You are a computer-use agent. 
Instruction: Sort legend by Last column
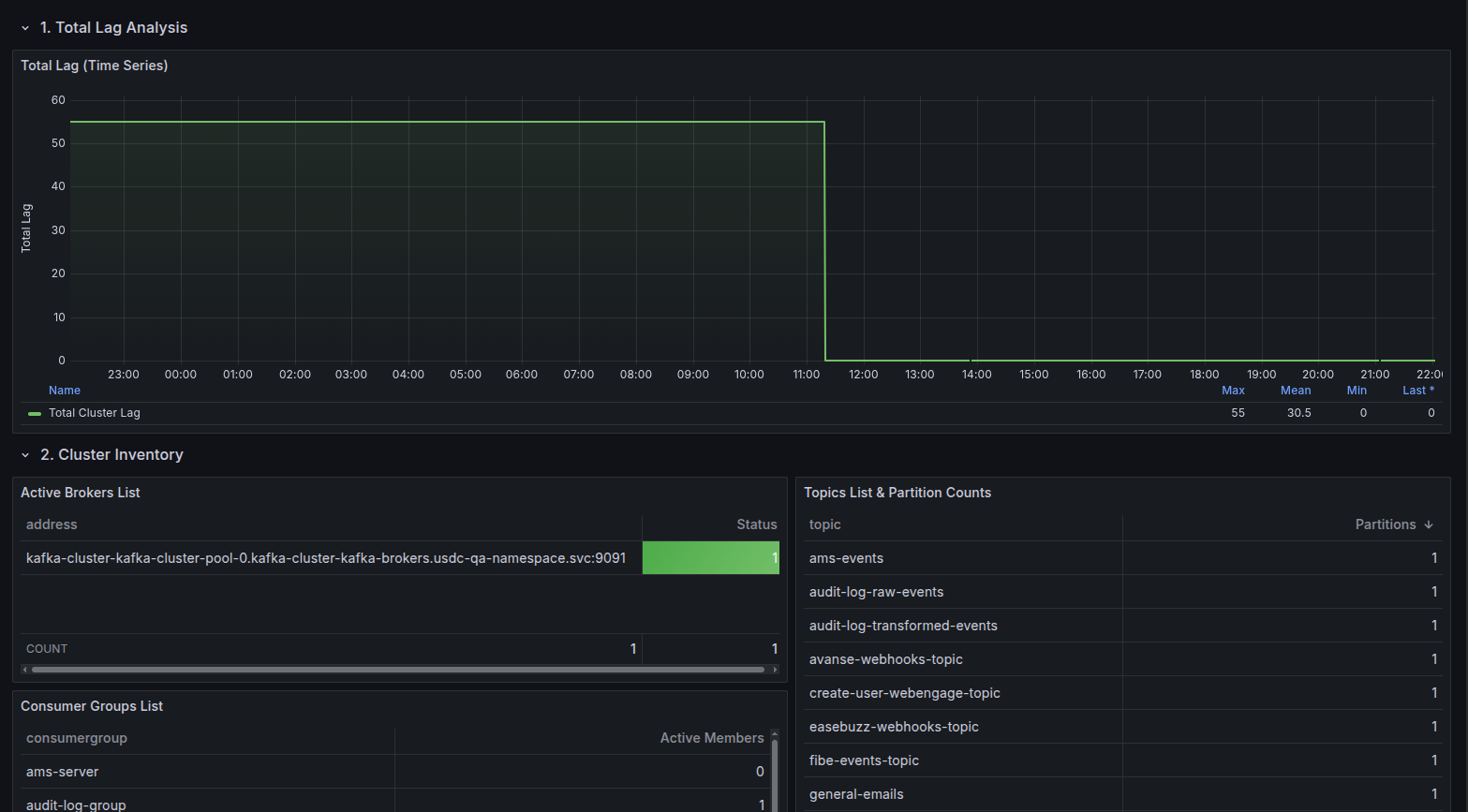(1417, 391)
